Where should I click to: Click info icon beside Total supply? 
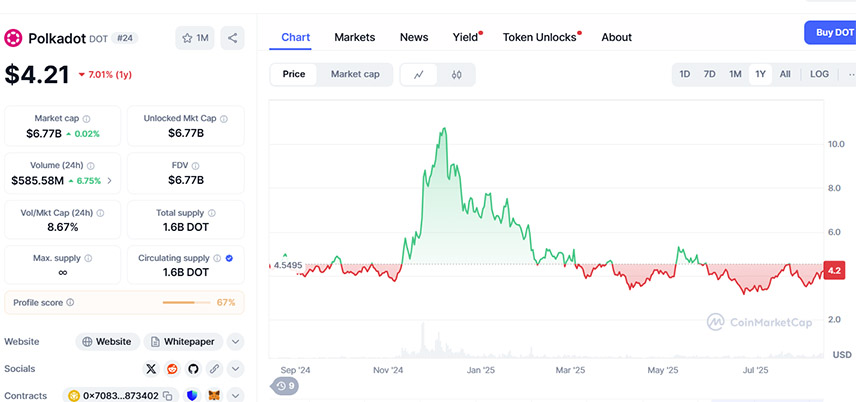(x=211, y=213)
